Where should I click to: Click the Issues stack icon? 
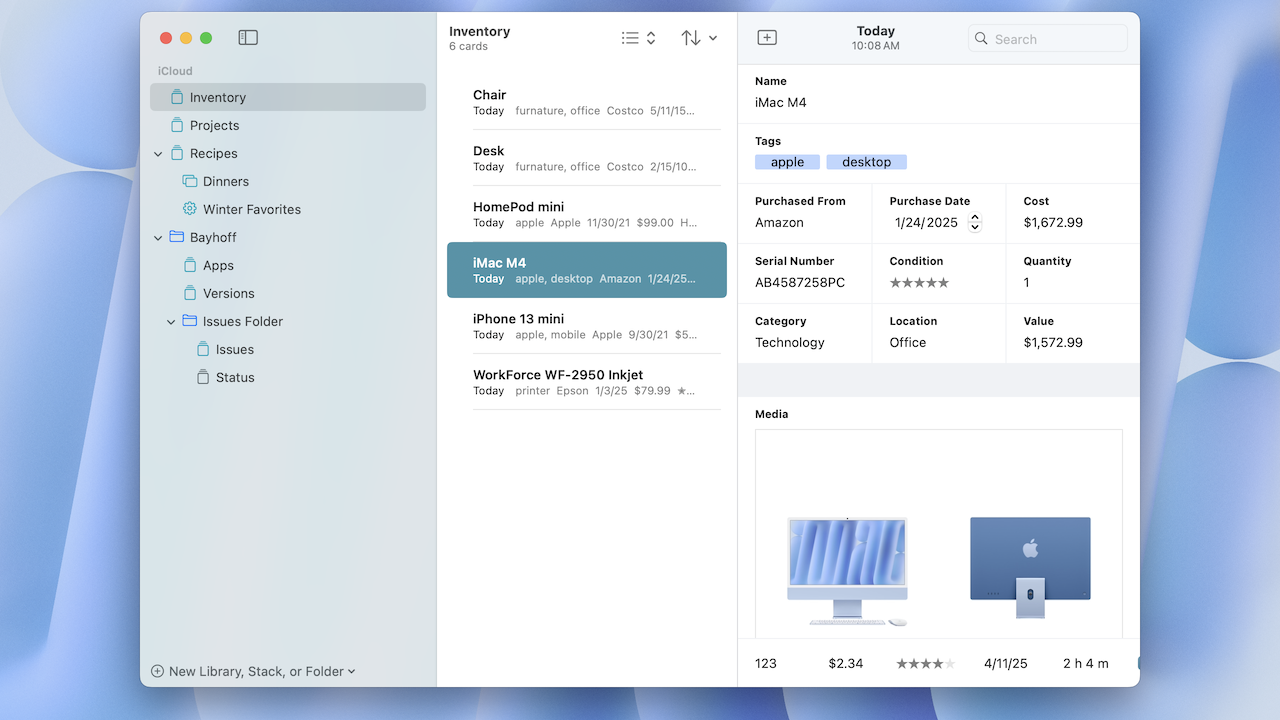tap(203, 349)
